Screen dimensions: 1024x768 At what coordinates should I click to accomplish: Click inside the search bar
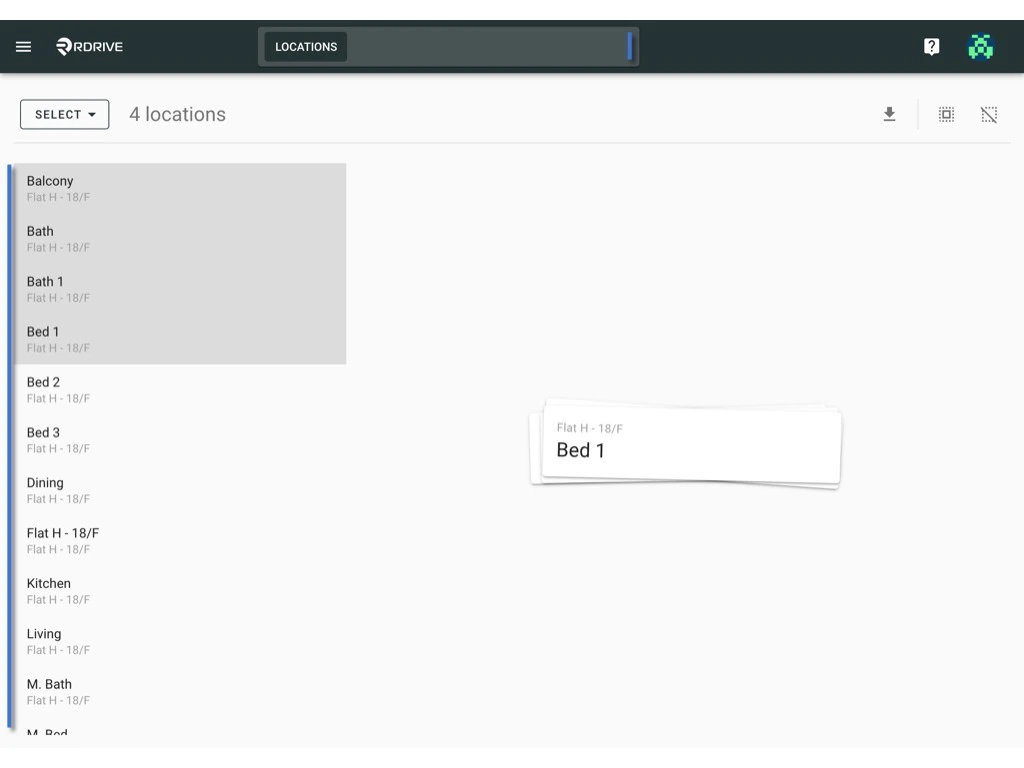point(480,46)
